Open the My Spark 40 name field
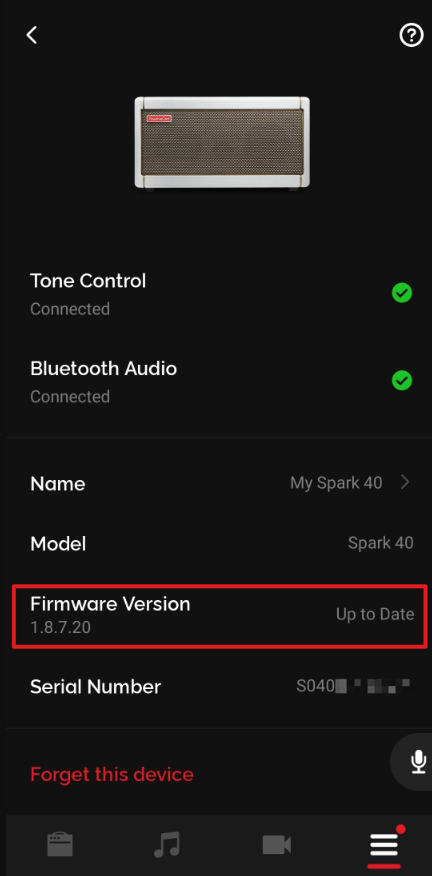The width and height of the screenshot is (432, 876). (336, 483)
